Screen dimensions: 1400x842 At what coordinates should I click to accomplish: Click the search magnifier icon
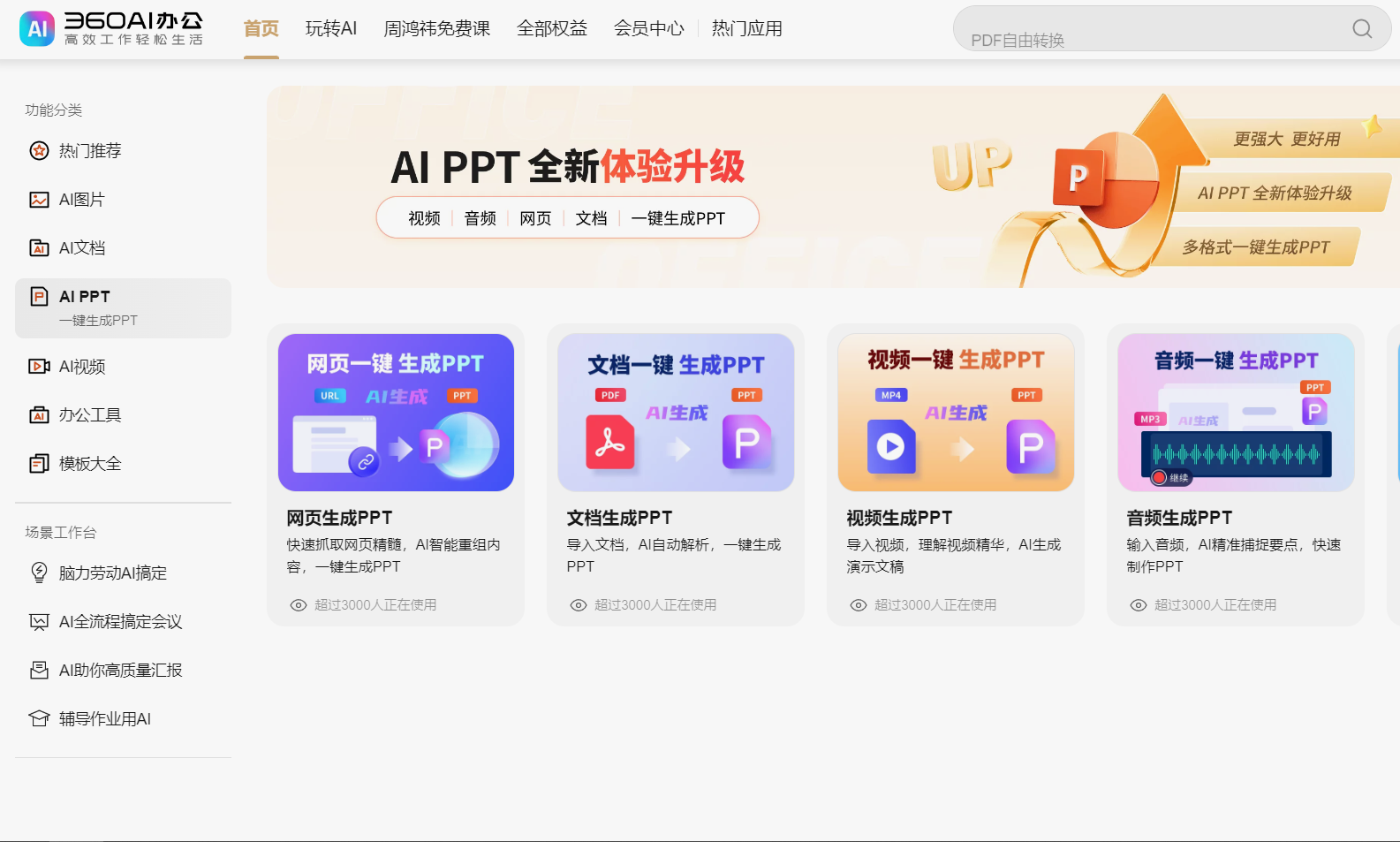pos(1362,29)
